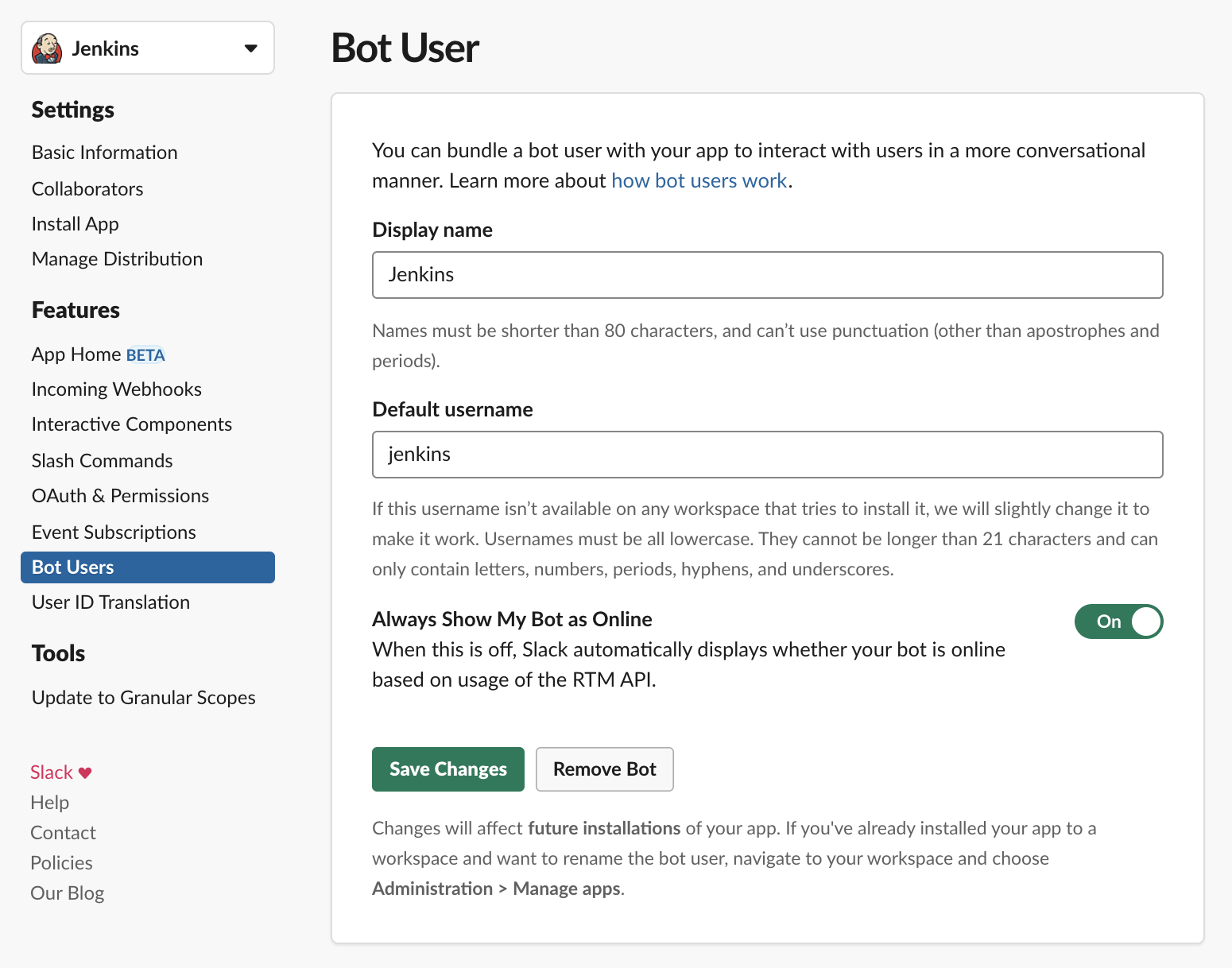The image size is (1232, 968).
Task: Focus the Default username field containing jenkins
Action: click(768, 455)
